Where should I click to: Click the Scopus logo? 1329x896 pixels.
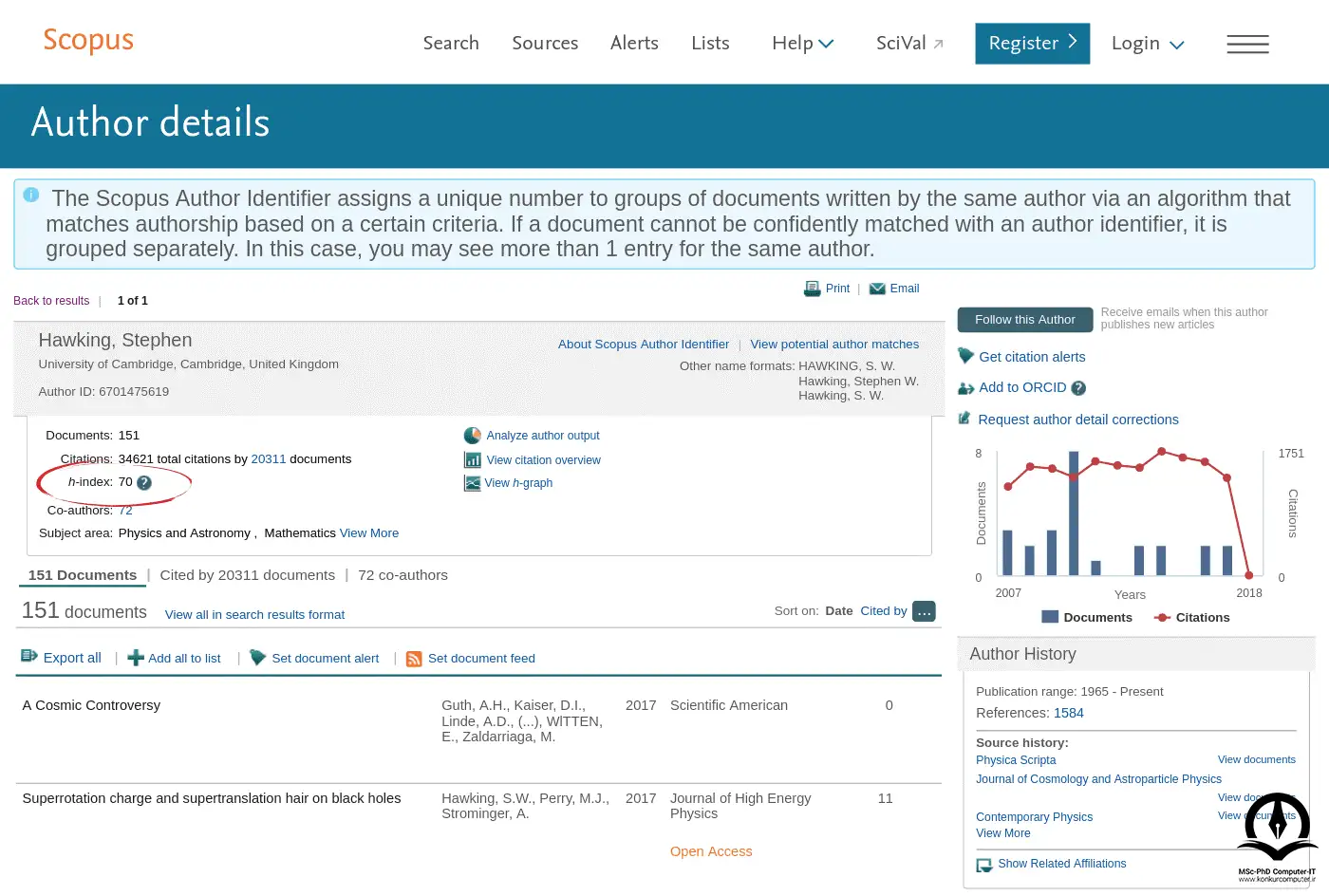pyautogui.click(x=88, y=41)
